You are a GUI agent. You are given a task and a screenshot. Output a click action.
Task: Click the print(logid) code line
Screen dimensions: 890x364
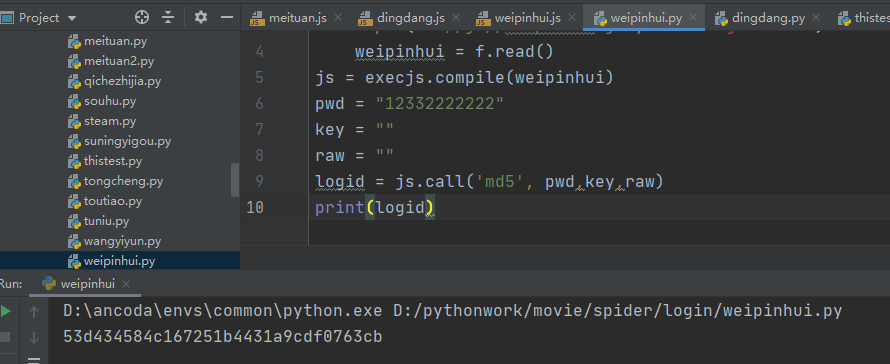coord(375,208)
